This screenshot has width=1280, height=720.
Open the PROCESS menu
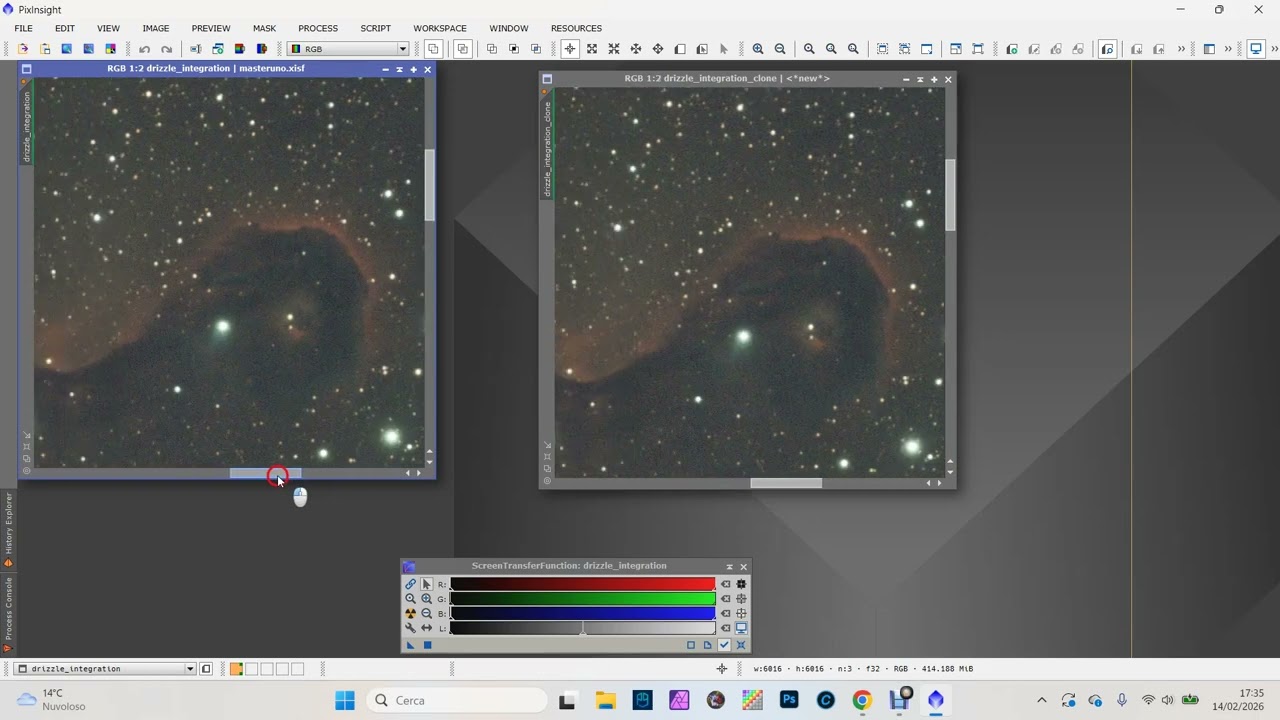tap(318, 28)
